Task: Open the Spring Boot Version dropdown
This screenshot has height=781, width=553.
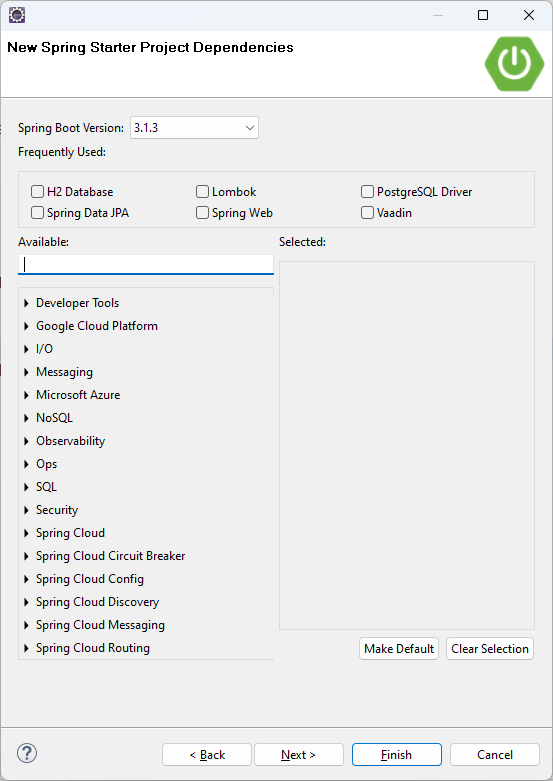Action: pyautogui.click(x=194, y=128)
